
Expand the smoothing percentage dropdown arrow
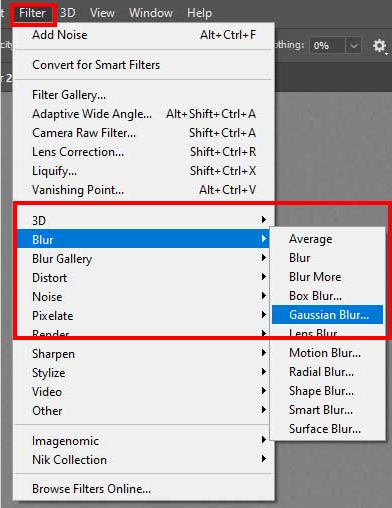(x=354, y=45)
